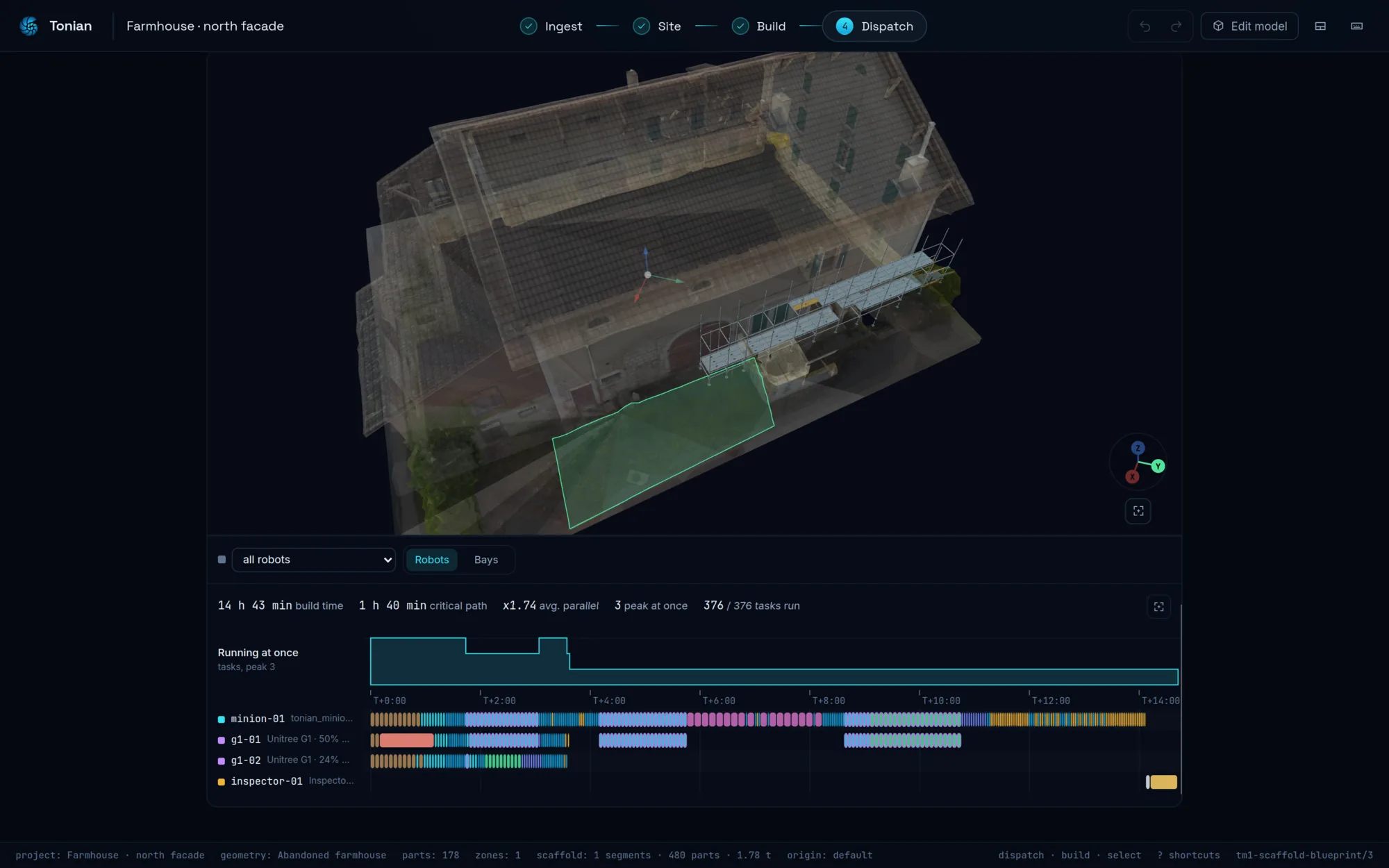The height and width of the screenshot is (868, 1389).
Task: Redo the last action
Action: click(x=1176, y=26)
